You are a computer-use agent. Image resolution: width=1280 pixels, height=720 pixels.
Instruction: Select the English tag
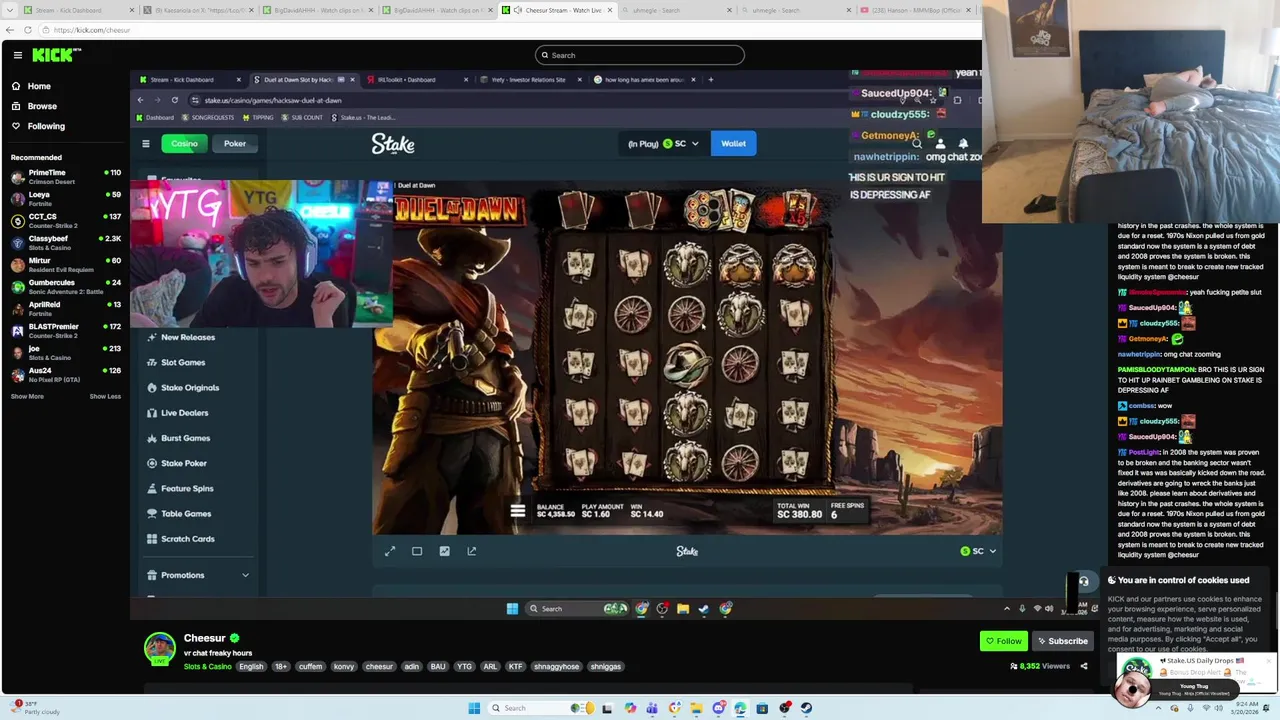point(251,666)
